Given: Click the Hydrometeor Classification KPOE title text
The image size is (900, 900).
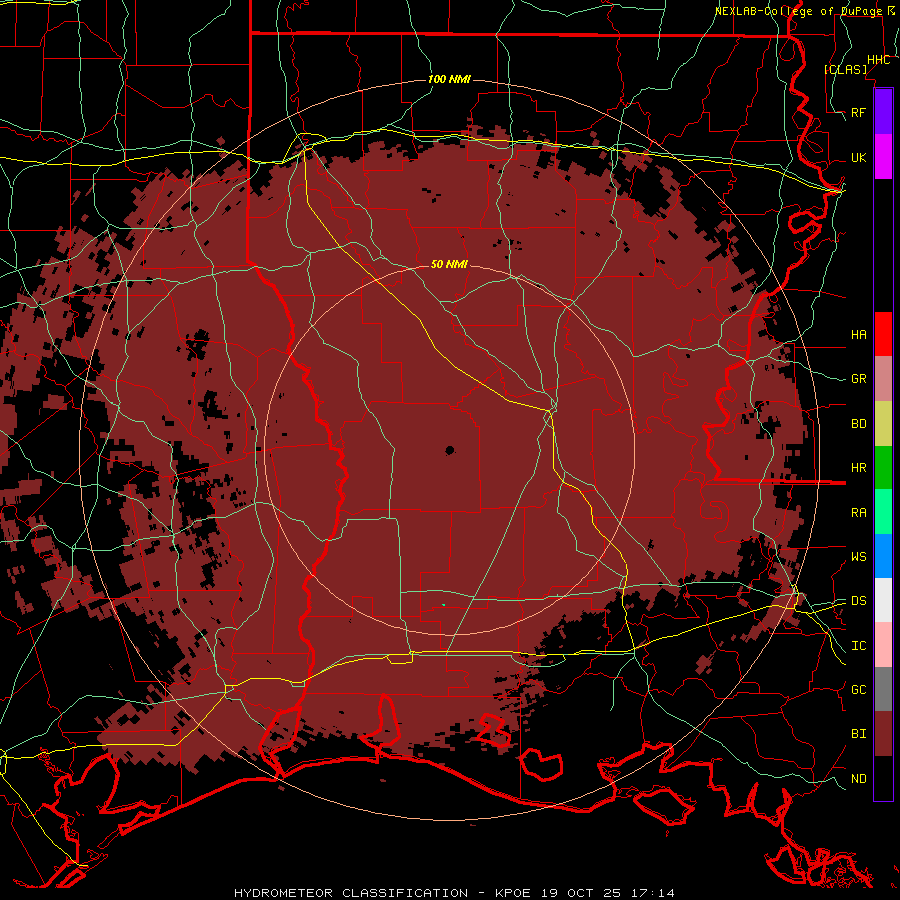Looking at the screenshot, I should (x=454, y=893).
